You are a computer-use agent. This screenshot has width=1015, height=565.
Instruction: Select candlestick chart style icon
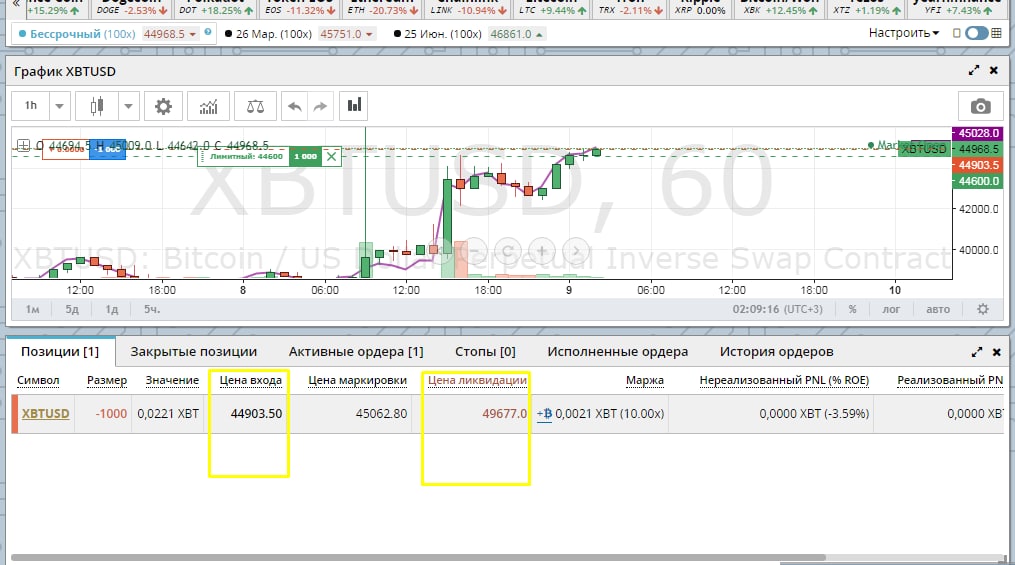click(97, 106)
